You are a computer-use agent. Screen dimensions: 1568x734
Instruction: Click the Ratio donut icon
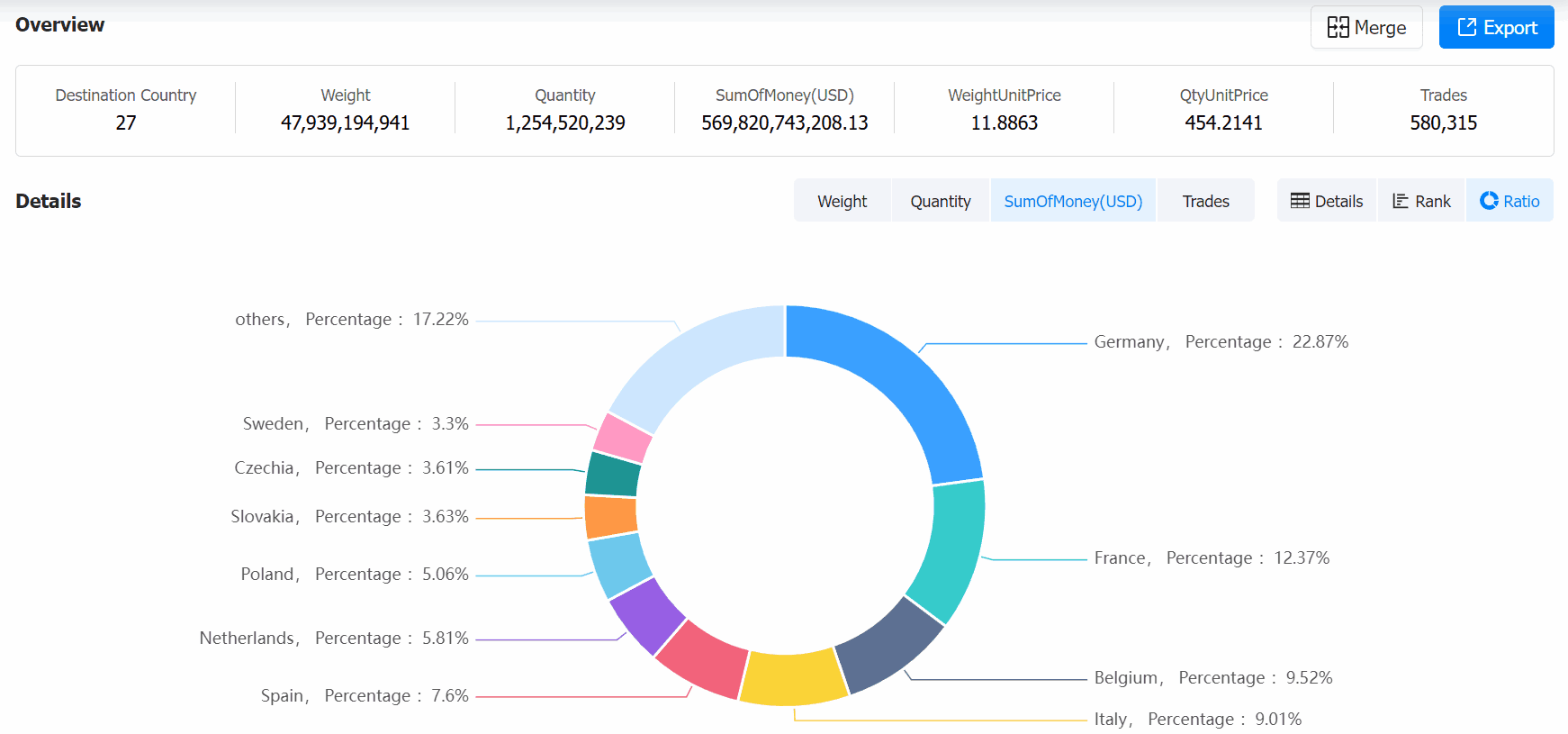(1489, 201)
